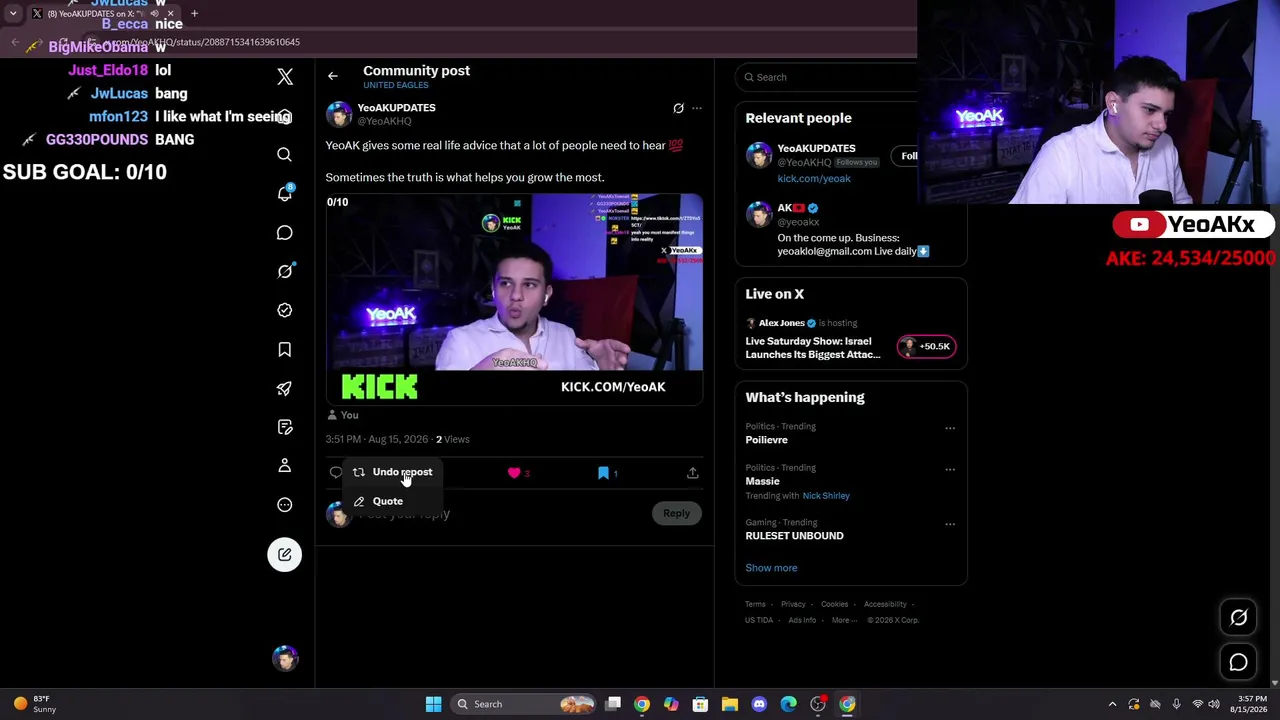Screen dimensions: 1280x720
Task: Click the Reply button
Action: [x=676, y=514]
